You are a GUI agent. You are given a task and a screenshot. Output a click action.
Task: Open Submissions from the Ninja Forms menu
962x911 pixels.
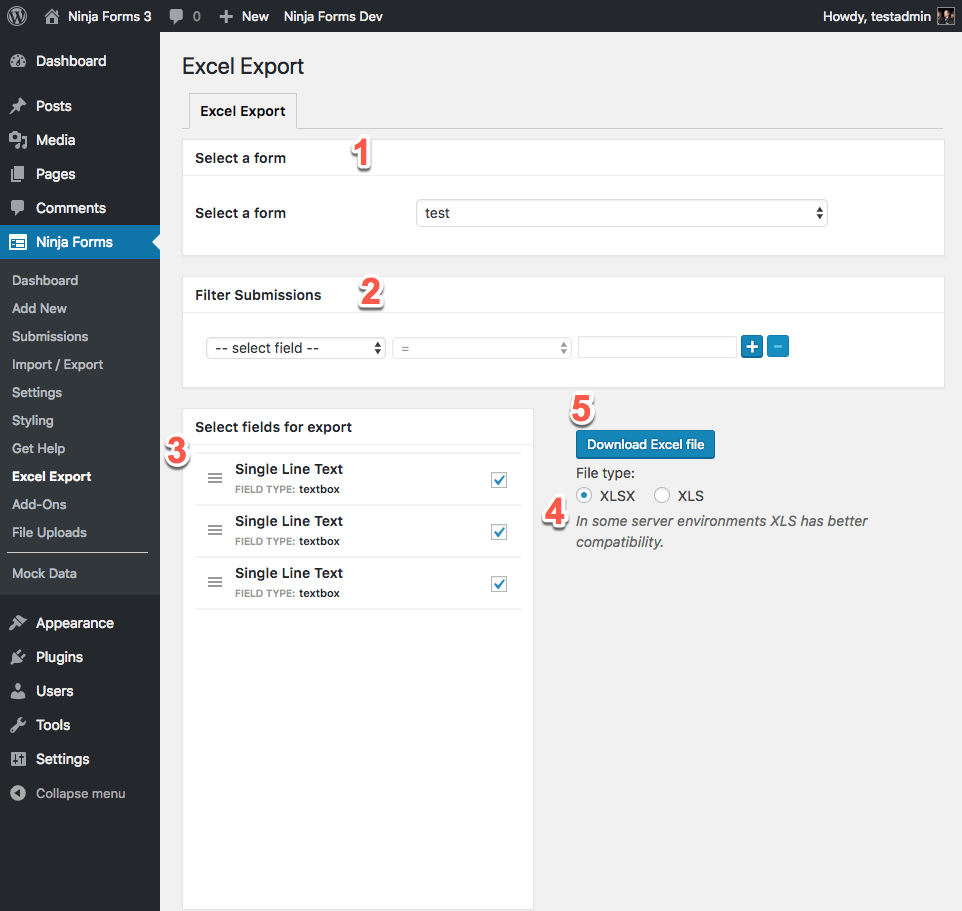tap(49, 336)
